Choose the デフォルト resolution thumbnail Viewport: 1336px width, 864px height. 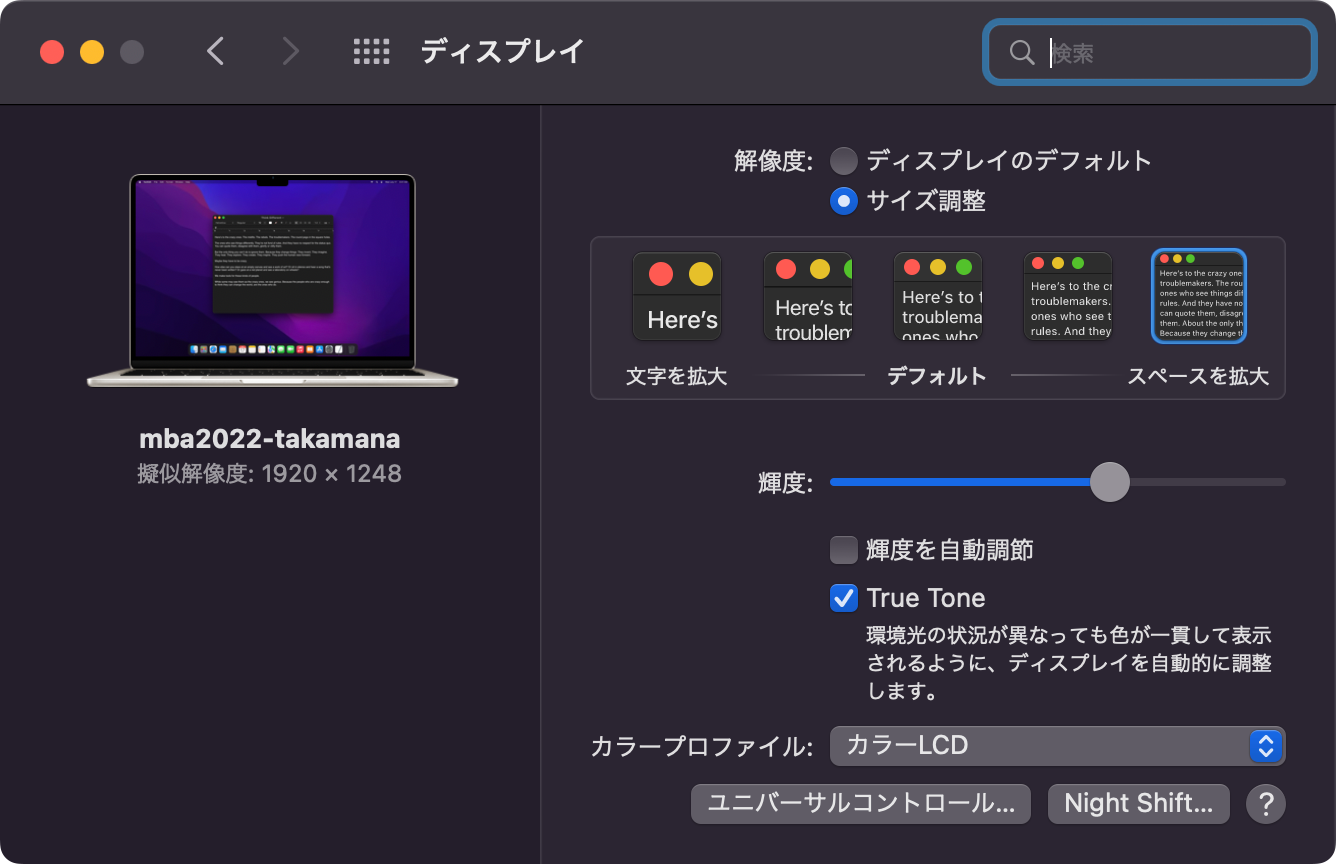pyautogui.click(x=937, y=295)
